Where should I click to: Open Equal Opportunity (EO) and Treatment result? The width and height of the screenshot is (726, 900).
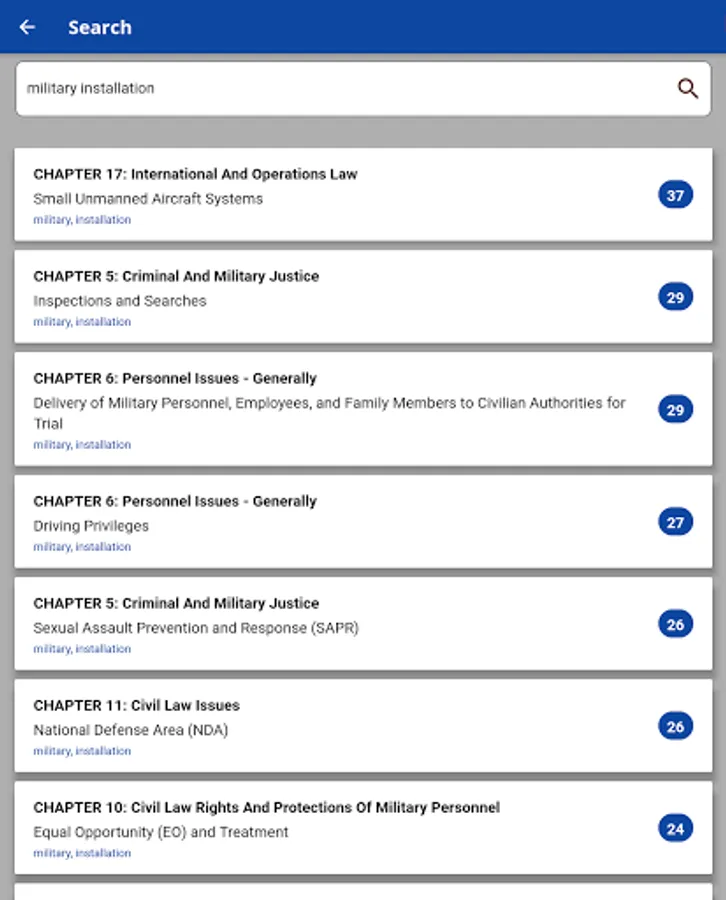(x=363, y=828)
